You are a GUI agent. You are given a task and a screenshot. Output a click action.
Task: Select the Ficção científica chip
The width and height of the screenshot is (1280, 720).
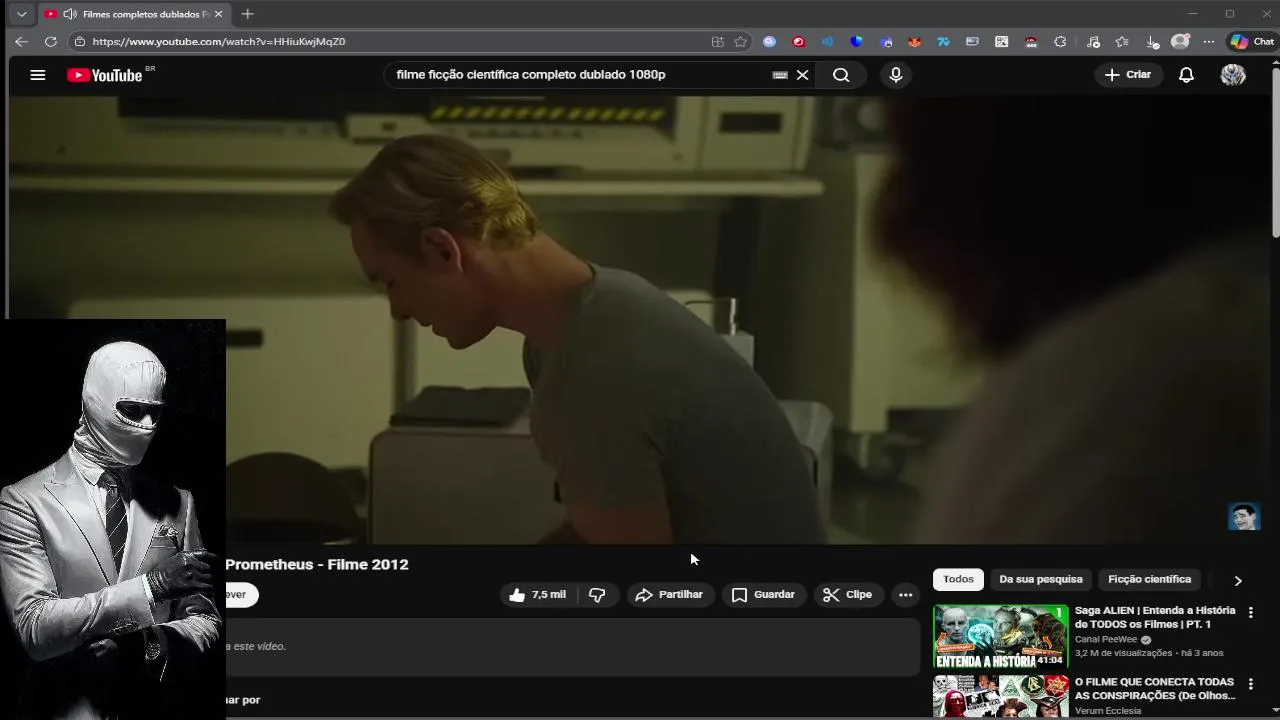(x=1149, y=580)
